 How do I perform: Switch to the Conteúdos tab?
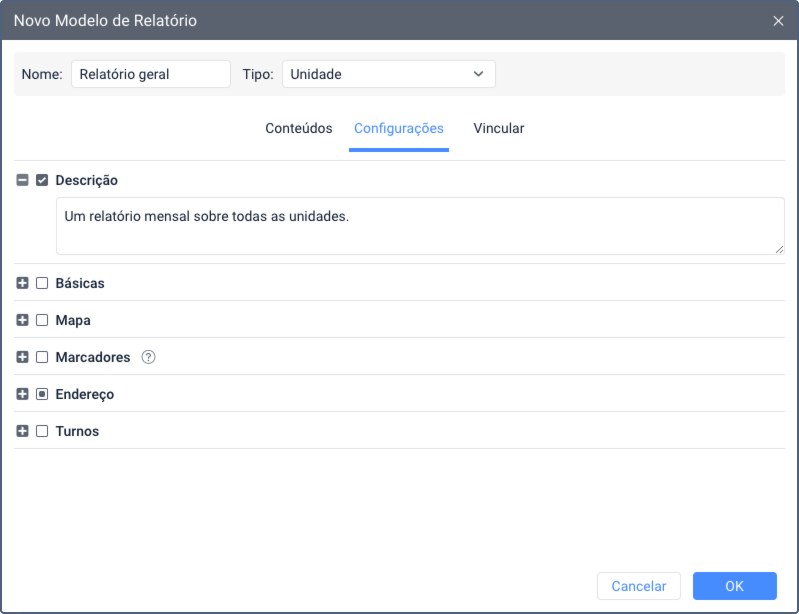pos(299,129)
